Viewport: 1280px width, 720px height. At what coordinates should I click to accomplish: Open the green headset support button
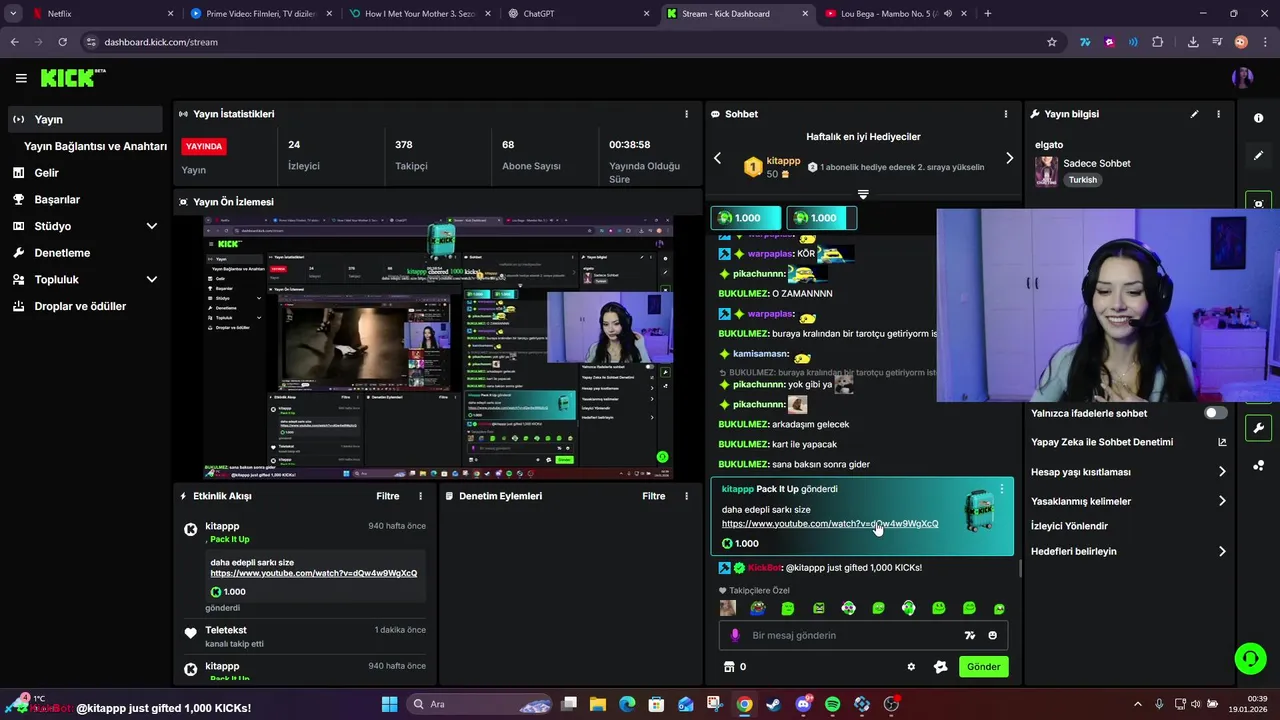pyautogui.click(x=1250, y=658)
